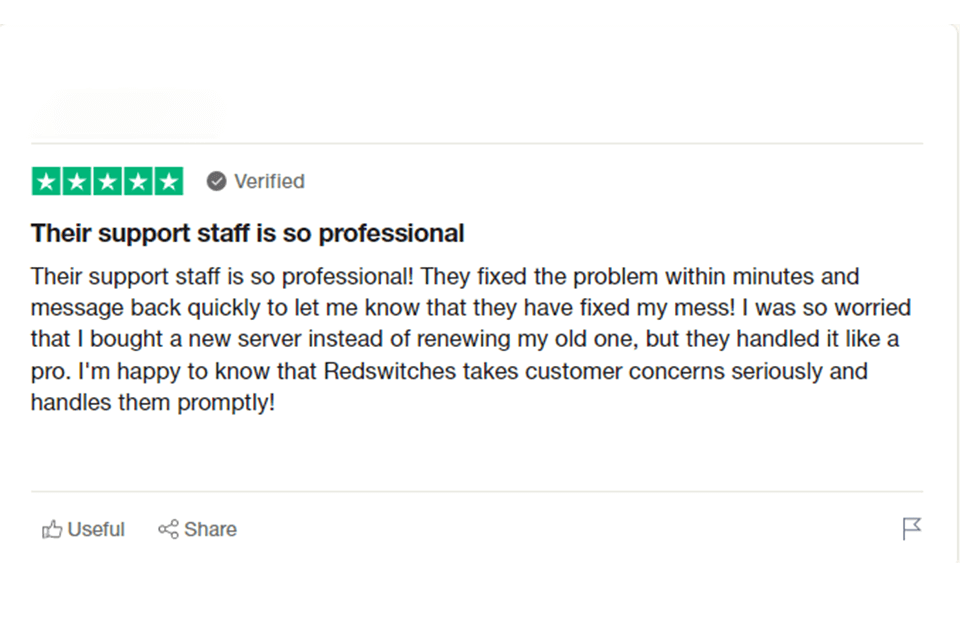960x640 pixels.
Task: Click the third green rating star
Action: pos(108,181)
